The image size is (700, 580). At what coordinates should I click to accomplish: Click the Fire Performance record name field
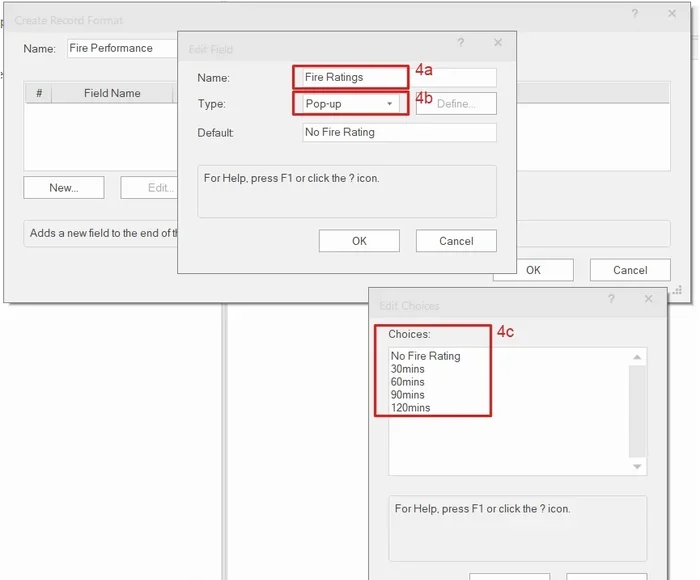(120, 48)
